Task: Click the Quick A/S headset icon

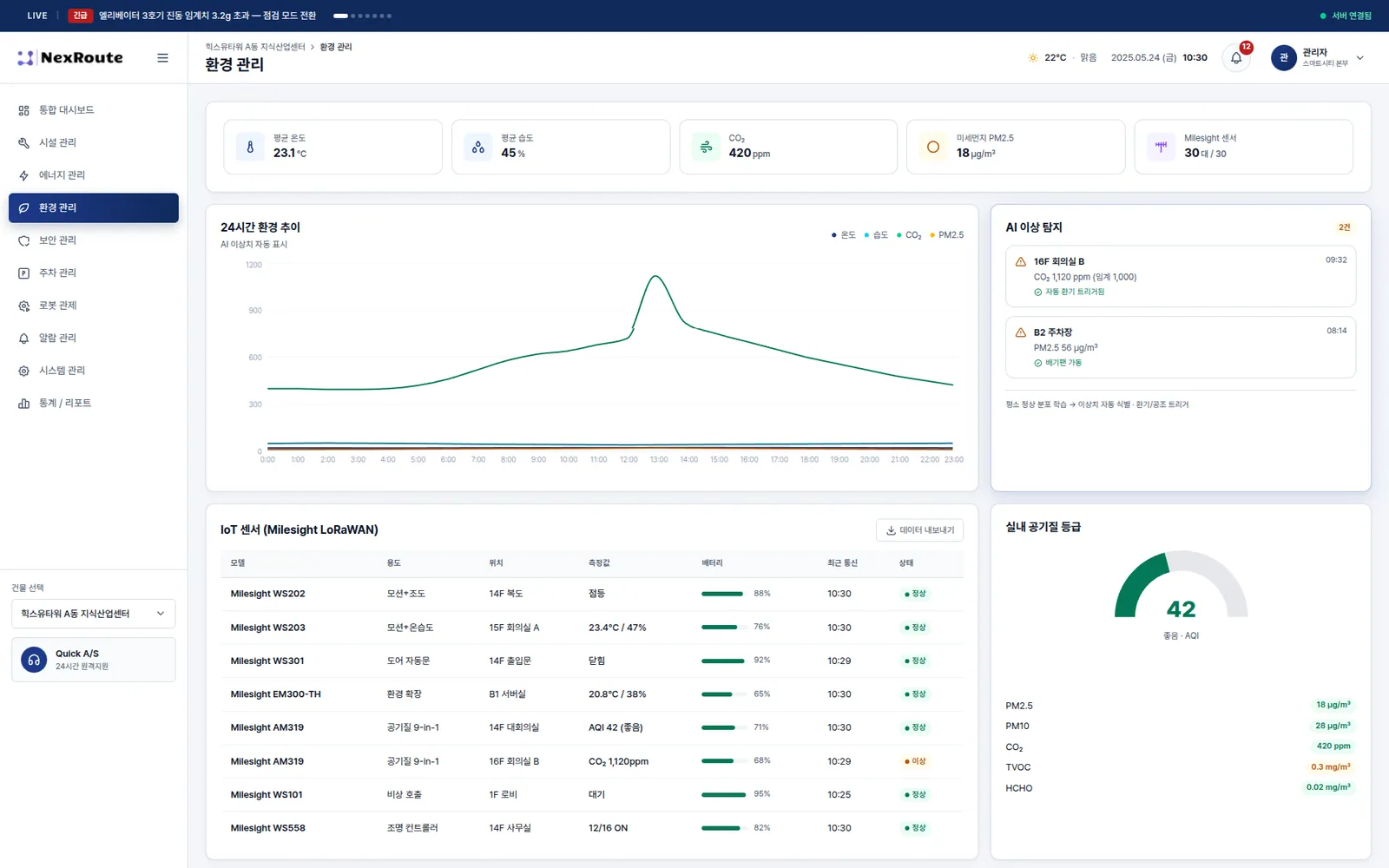Action: tap(34, 660)
